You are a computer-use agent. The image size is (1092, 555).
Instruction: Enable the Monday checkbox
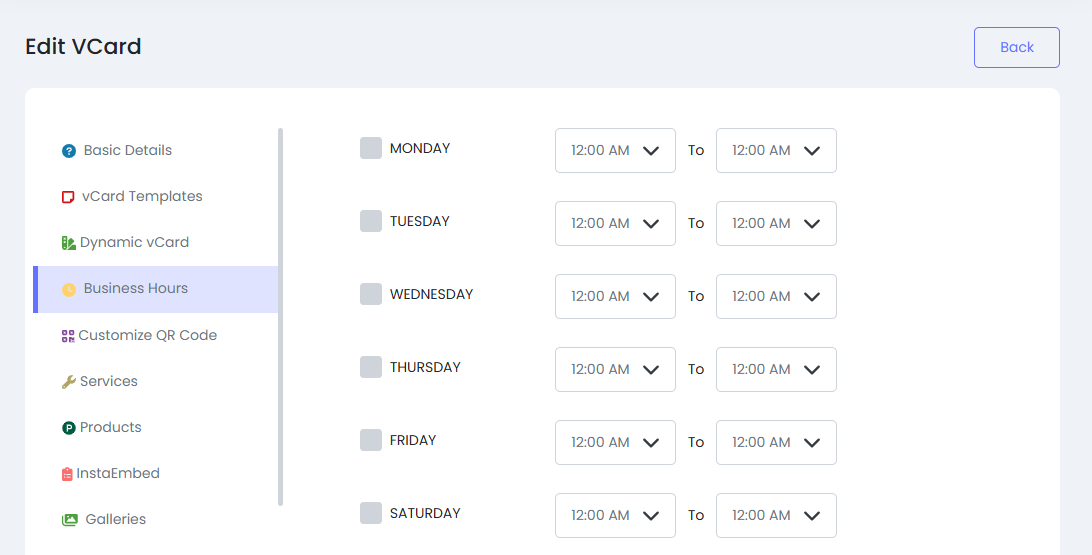pyautogui.click(x=371, y=148)
